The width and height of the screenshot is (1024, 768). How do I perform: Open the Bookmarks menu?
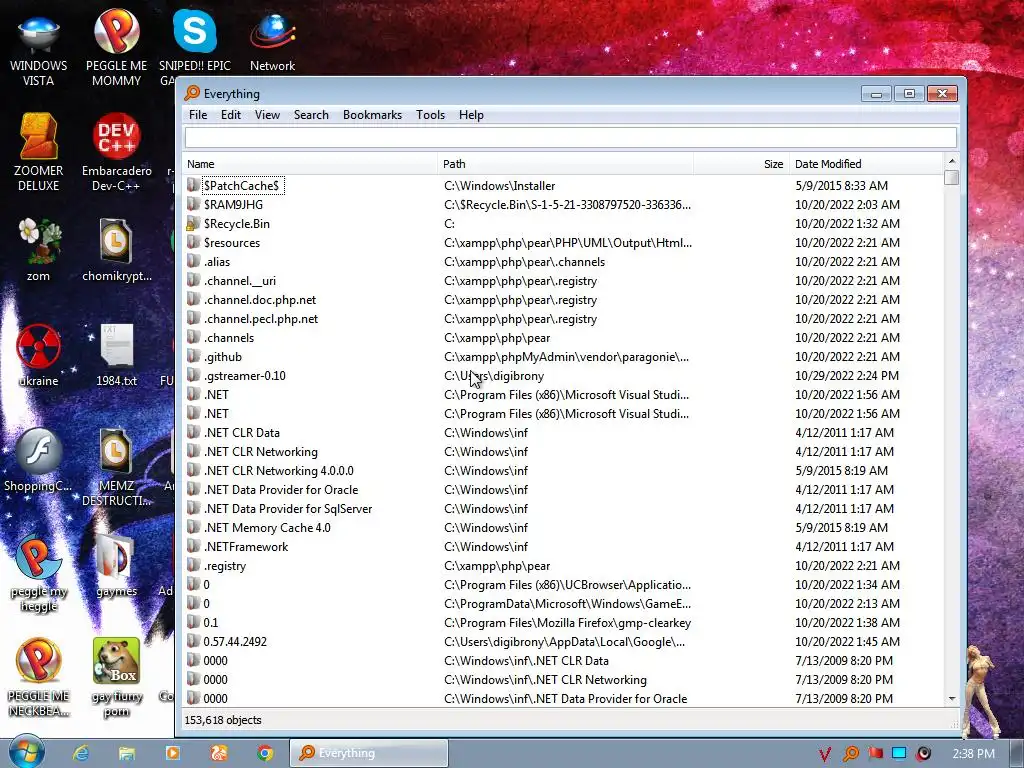point(372,115)
